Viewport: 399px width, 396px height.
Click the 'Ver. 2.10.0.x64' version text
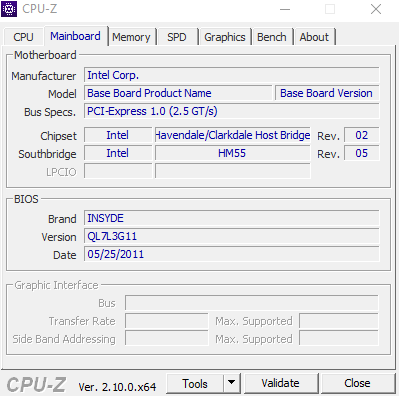(x=117, y=387)
